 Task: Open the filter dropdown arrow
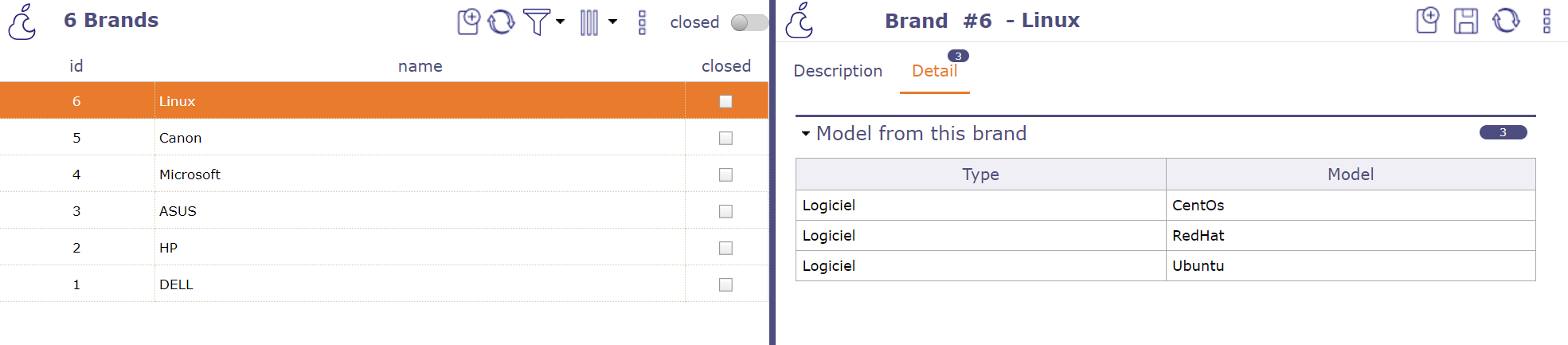pyautogui.click(x=561, y=22)
